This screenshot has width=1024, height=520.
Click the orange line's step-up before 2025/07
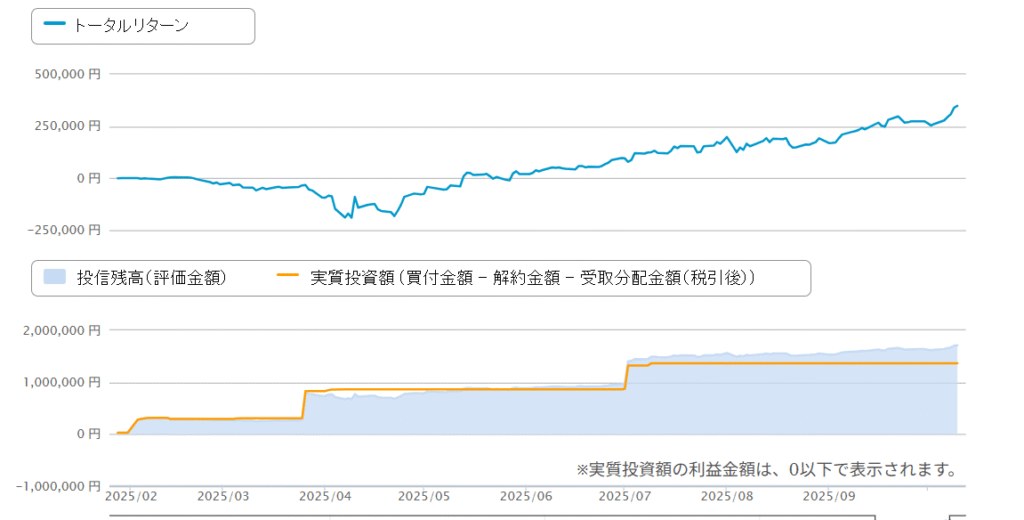tap(626, 376)
